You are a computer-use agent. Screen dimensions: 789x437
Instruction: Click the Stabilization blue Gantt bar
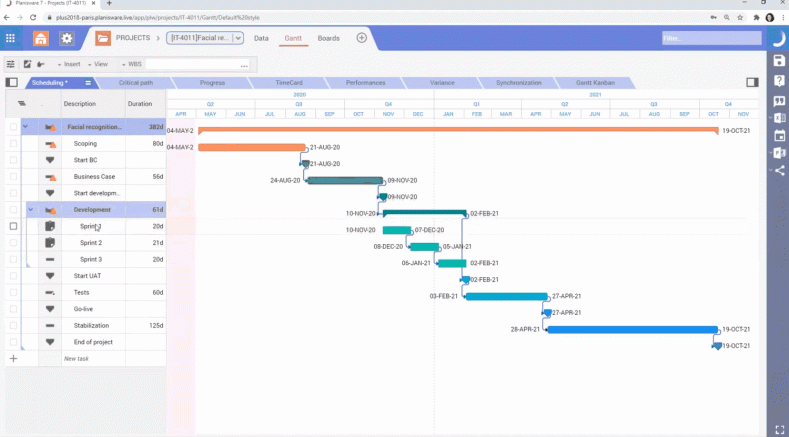(633, 329)
